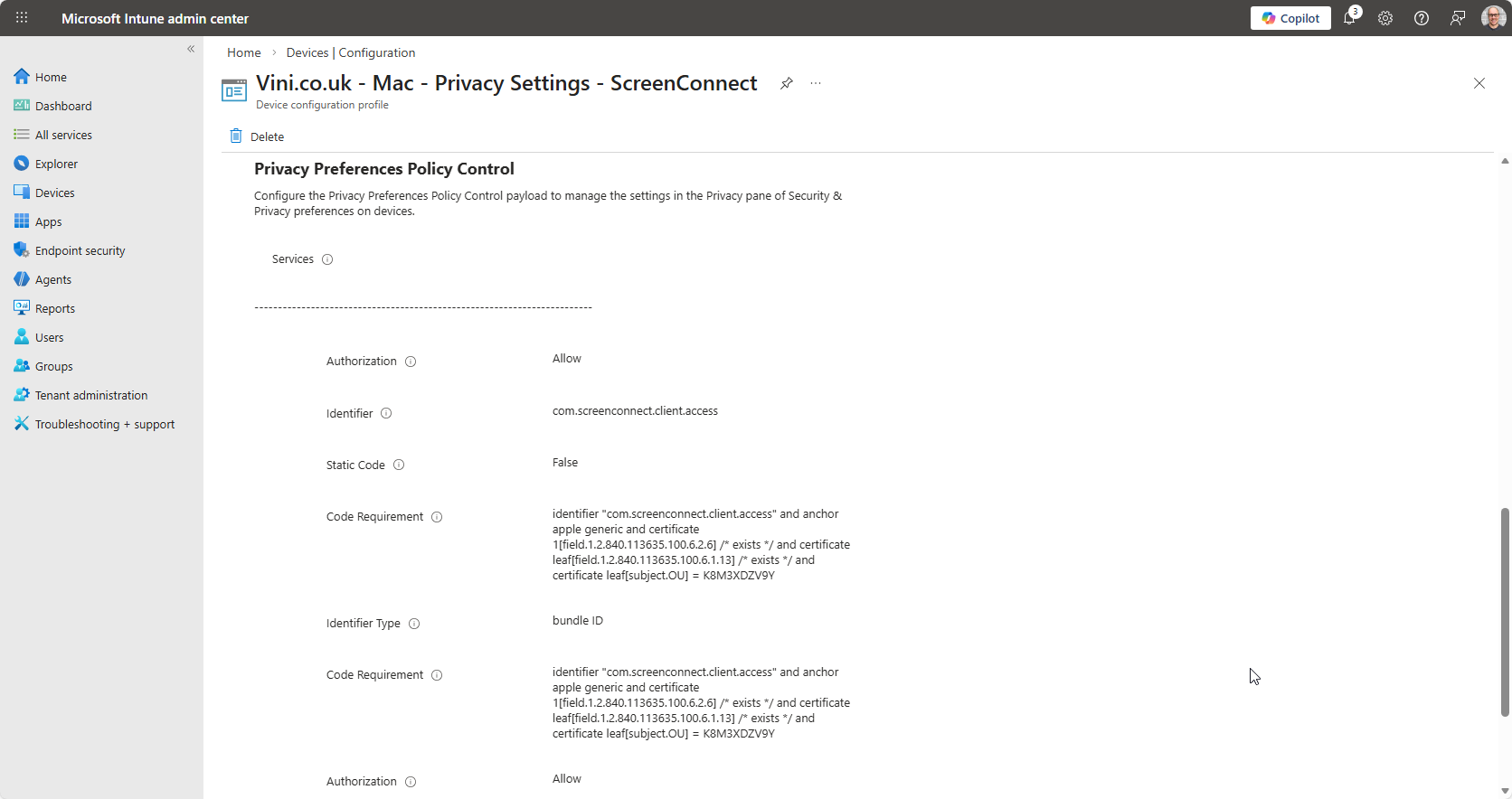Go to Tenant administration
The height and width of the screenshot is (799, 1512).
tap(90, 395)
